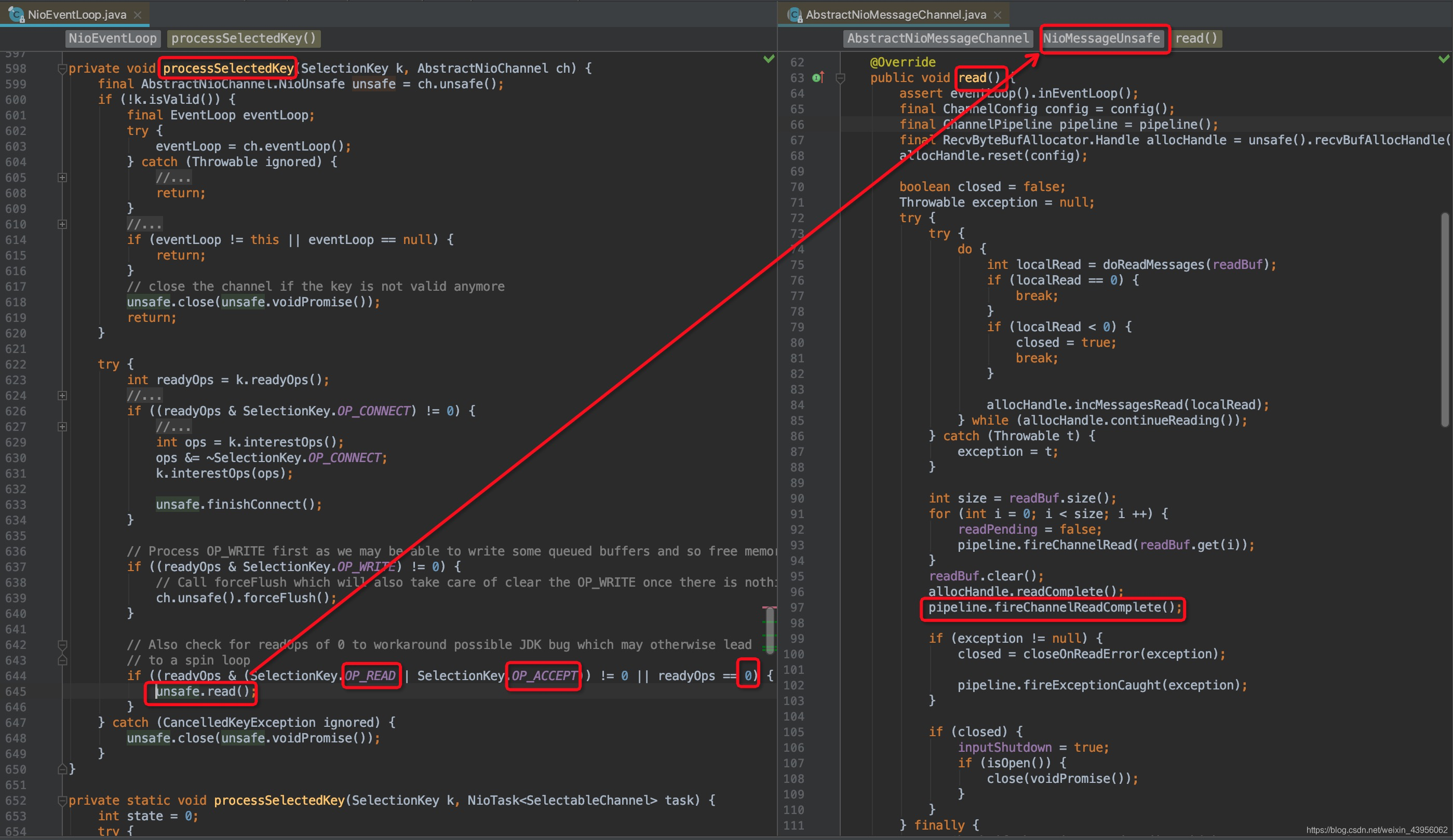Select the processSelectedKey() breadcrumb
The width and height of the screenshot is (1453, 840).
(x=244, y=38)
